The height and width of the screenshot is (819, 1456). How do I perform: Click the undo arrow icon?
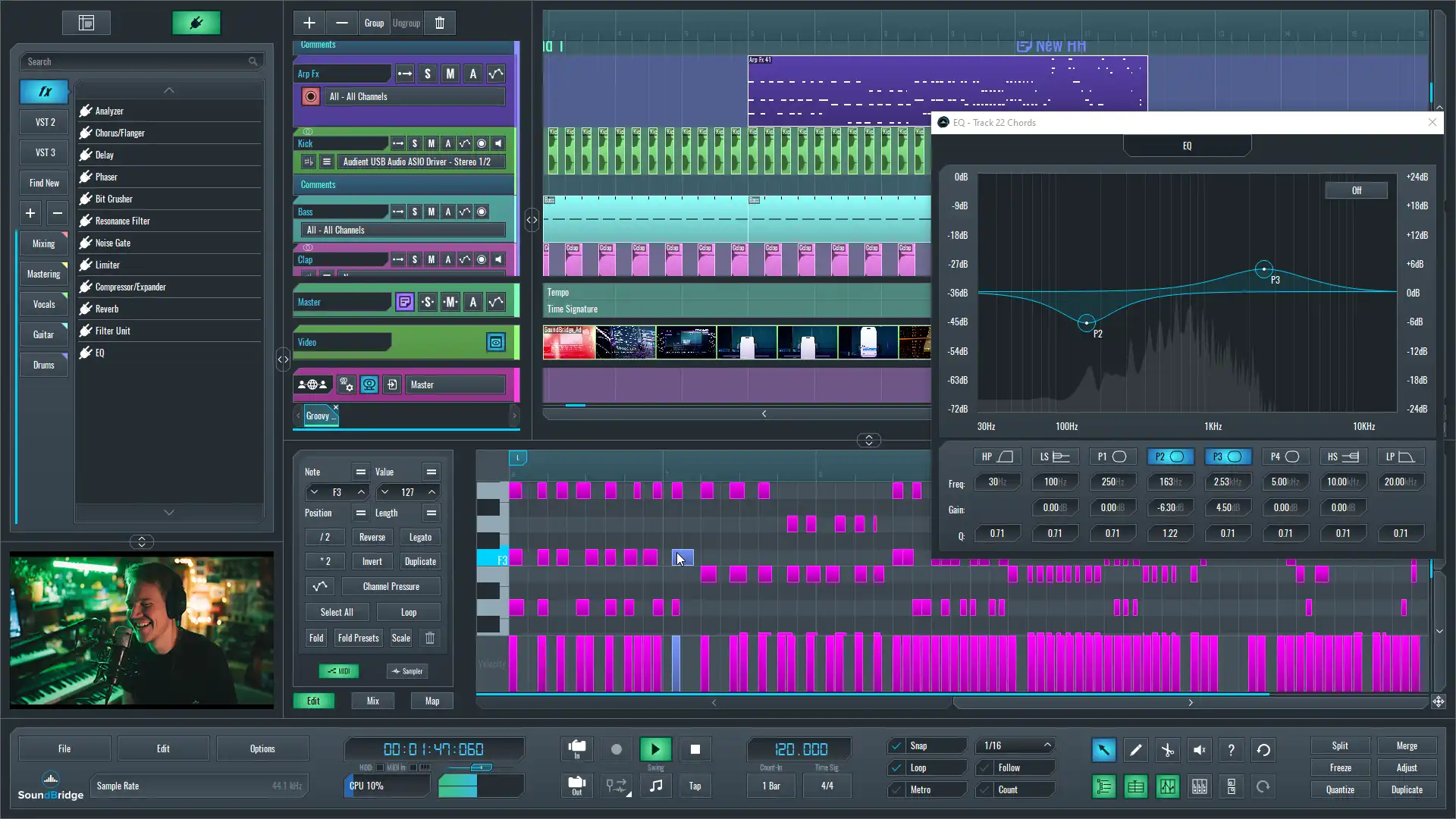tap(1263, 750)
